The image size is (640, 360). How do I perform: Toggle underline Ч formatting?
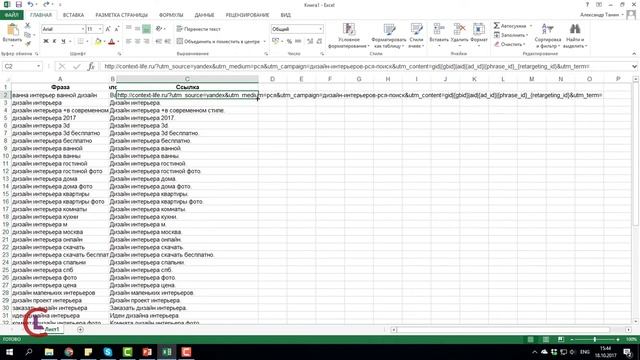point(63,41)
